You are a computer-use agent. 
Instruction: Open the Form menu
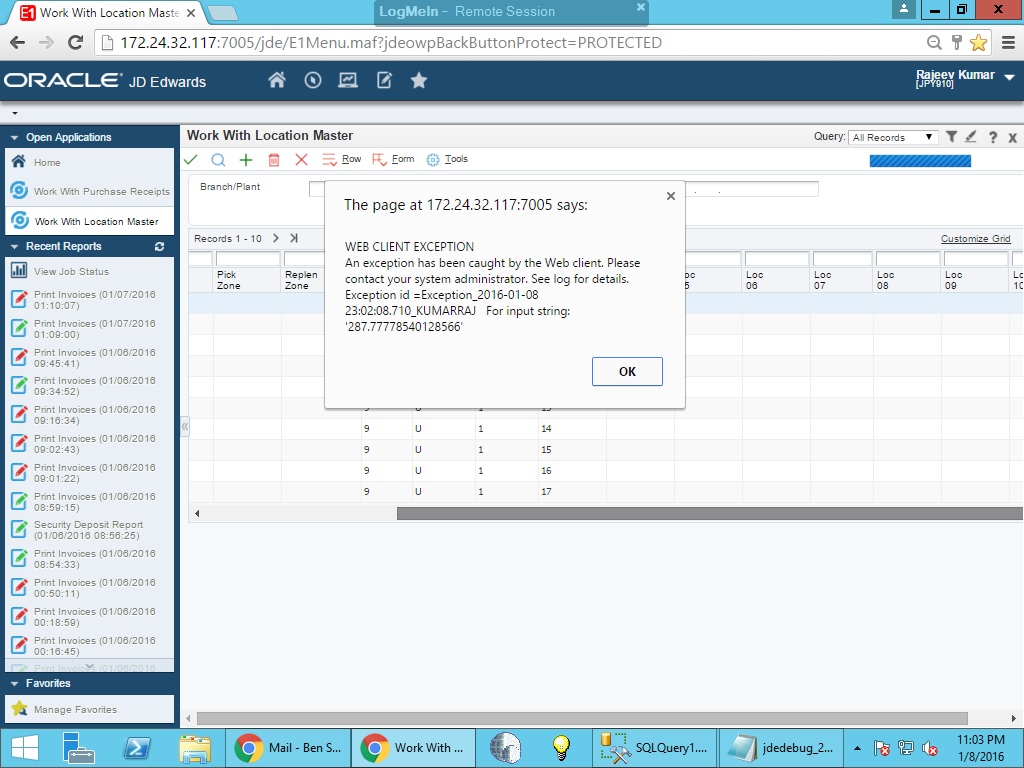point(393,159)
